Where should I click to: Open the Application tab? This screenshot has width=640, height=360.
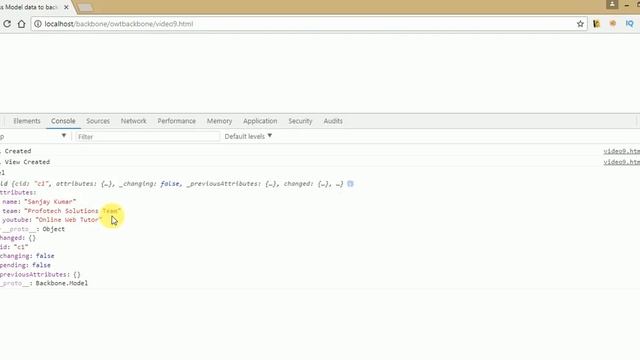260,121
